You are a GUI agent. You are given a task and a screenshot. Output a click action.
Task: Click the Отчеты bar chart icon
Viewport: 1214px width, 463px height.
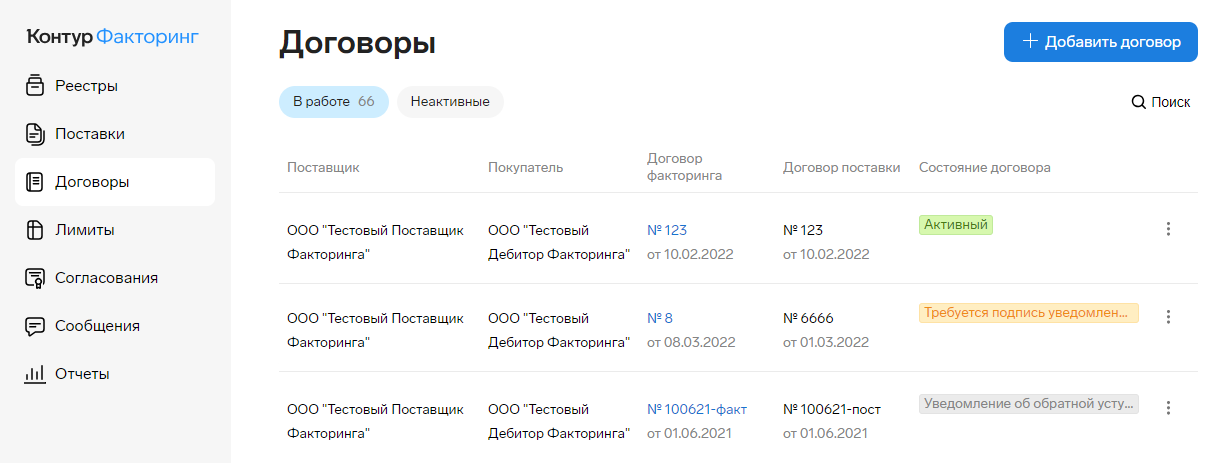[35, 374]
